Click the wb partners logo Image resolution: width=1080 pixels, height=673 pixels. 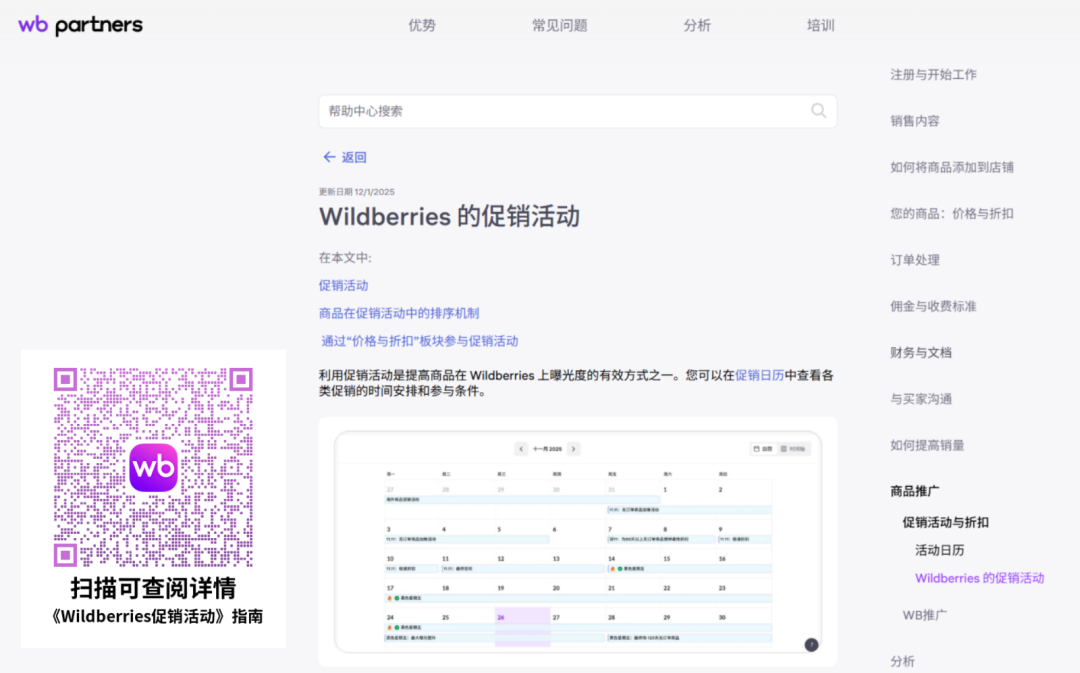pyautogui.click(x=79, y=24)
